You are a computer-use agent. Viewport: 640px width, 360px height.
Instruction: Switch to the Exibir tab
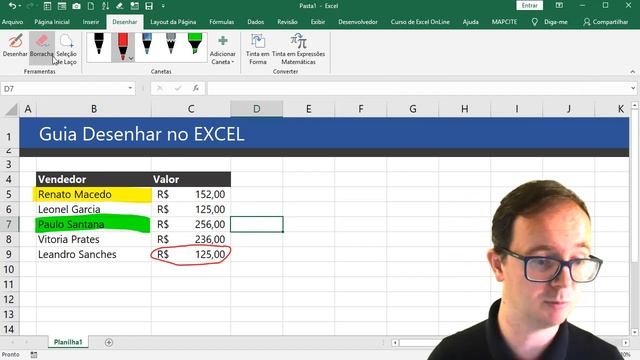coord(318,22)
